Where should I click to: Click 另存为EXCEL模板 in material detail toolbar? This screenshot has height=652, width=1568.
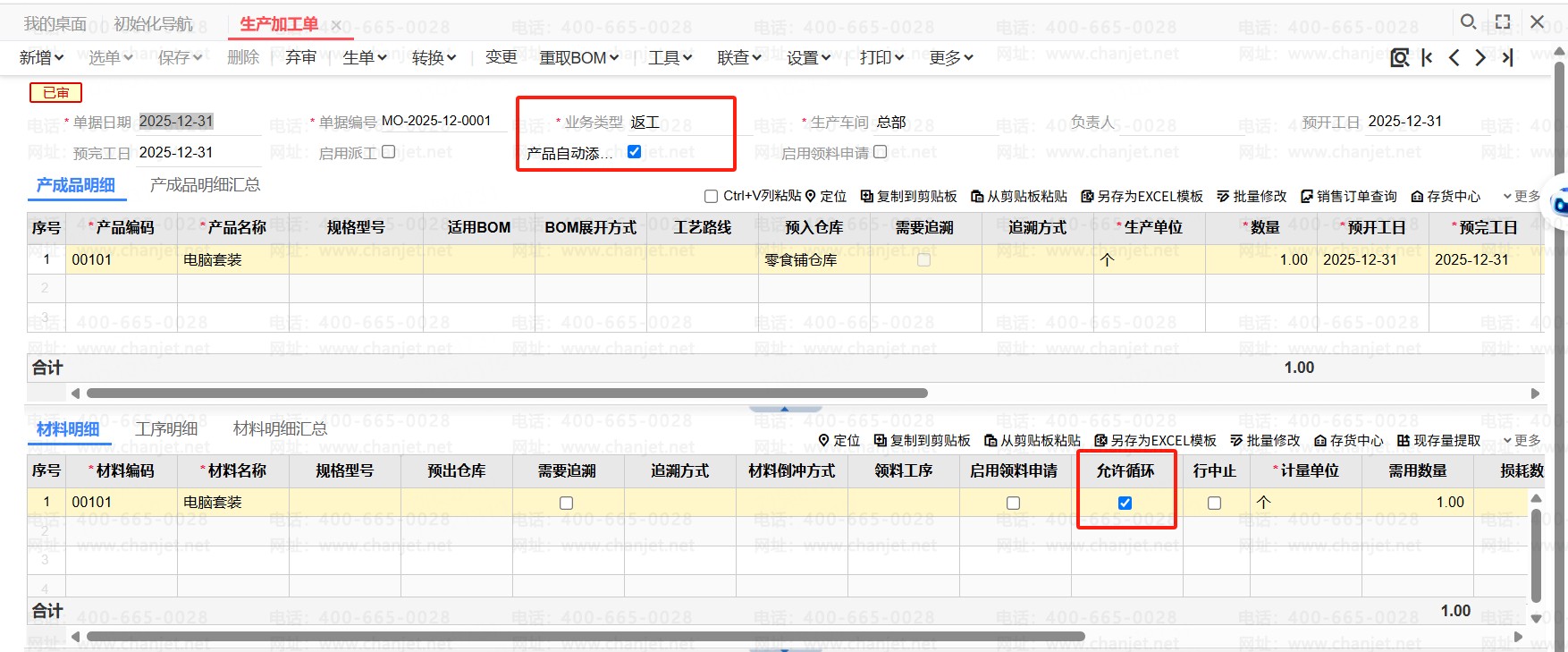[1155, 440]
